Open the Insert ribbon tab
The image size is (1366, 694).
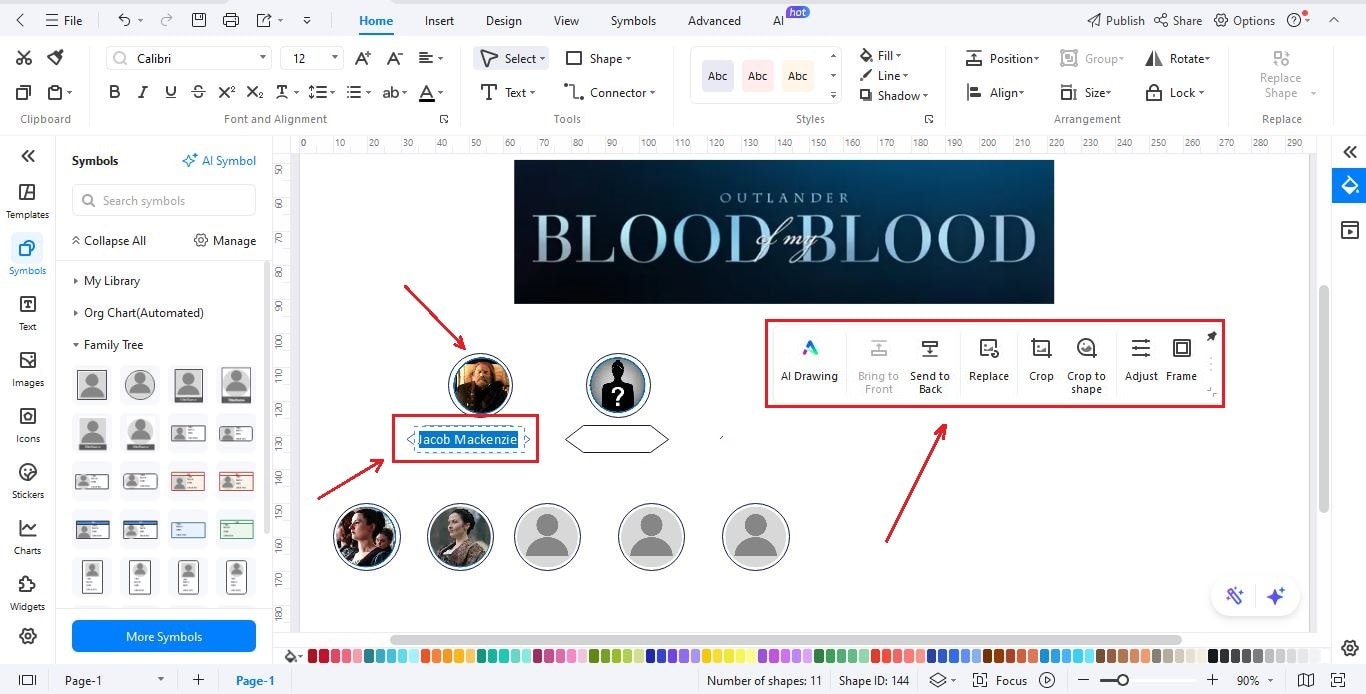pos(439,20)
